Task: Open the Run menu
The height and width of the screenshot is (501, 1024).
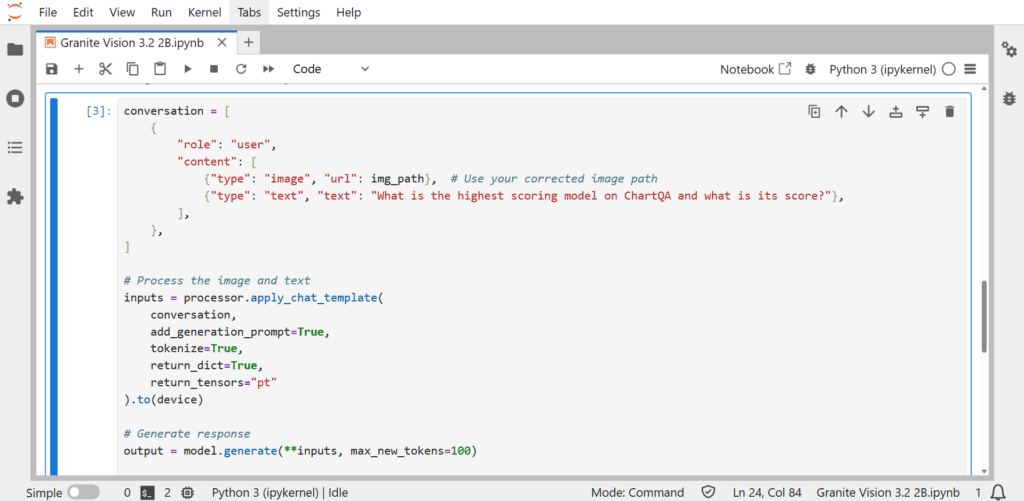Action: pyautogui.click(x=161, y=12)
